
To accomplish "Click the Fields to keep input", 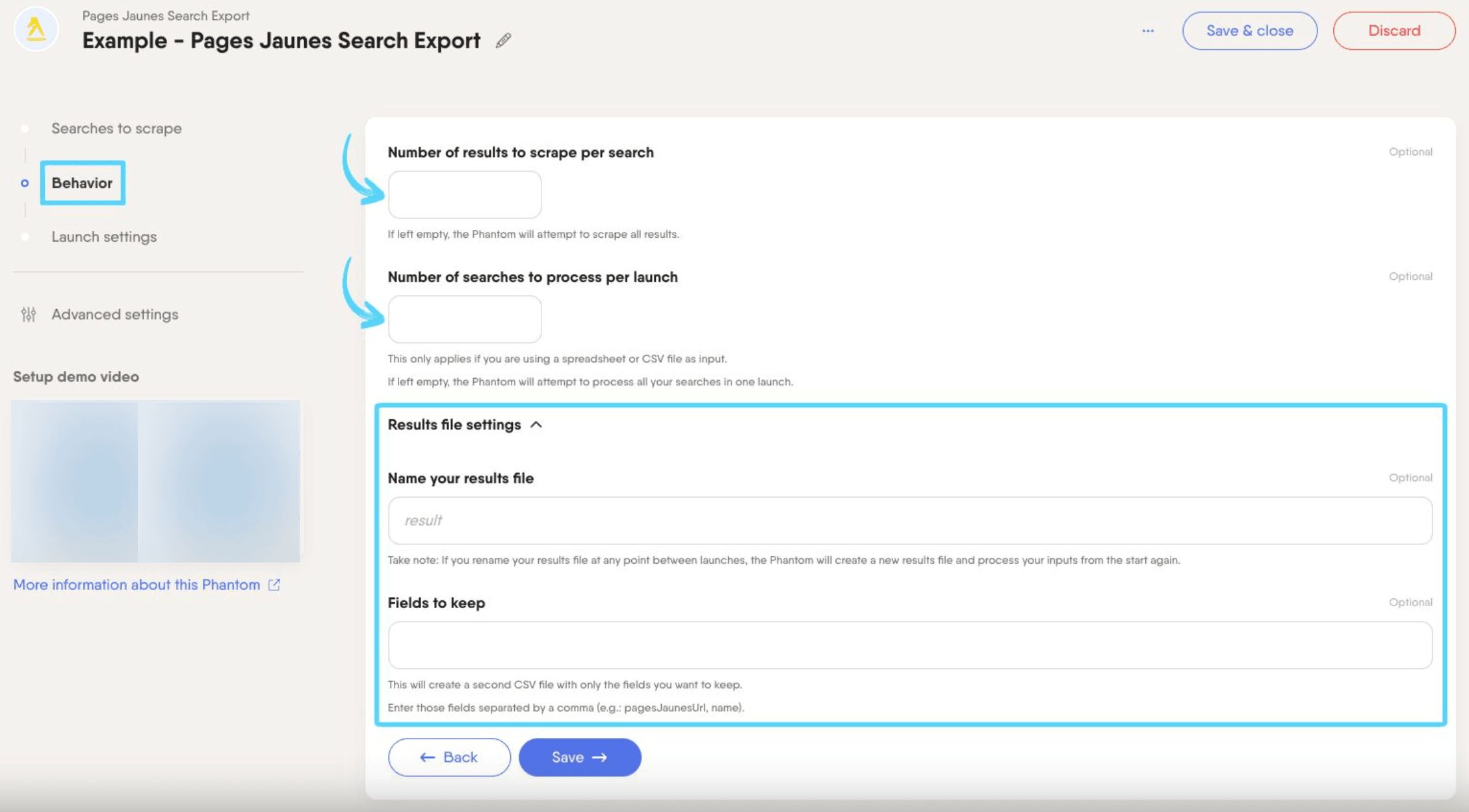I will pyautogui.click(x=910, y=645).
